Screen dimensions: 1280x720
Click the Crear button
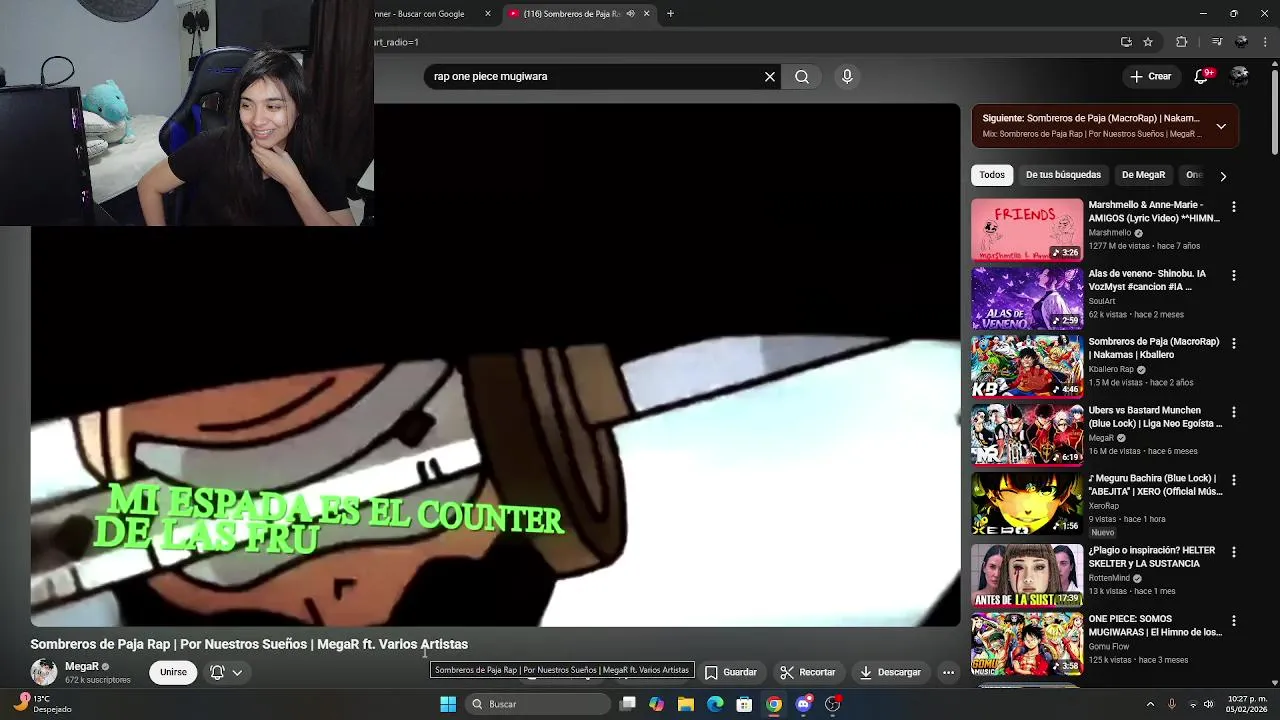(1150, 76)
